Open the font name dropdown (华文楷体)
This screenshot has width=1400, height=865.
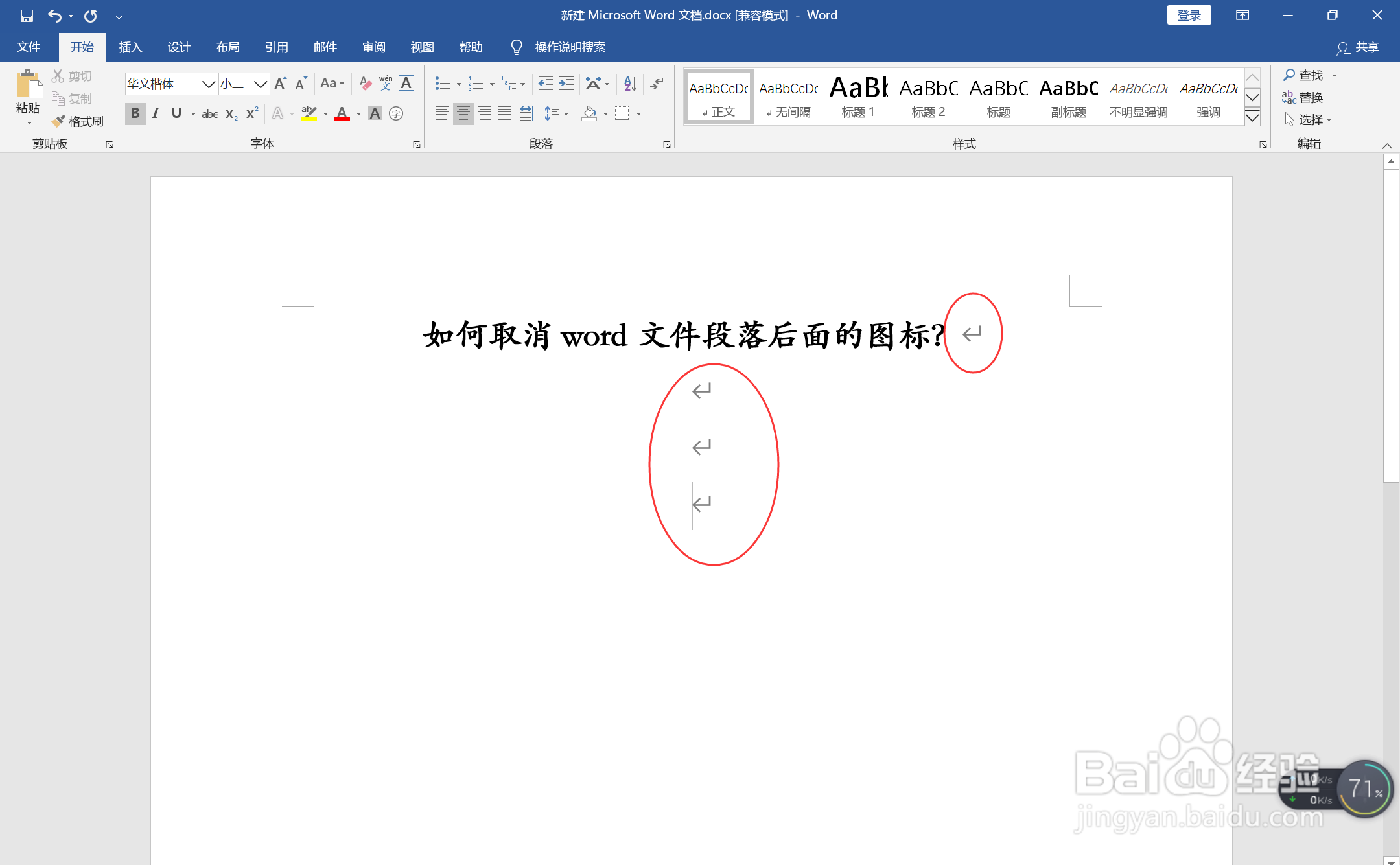(208, 84)
